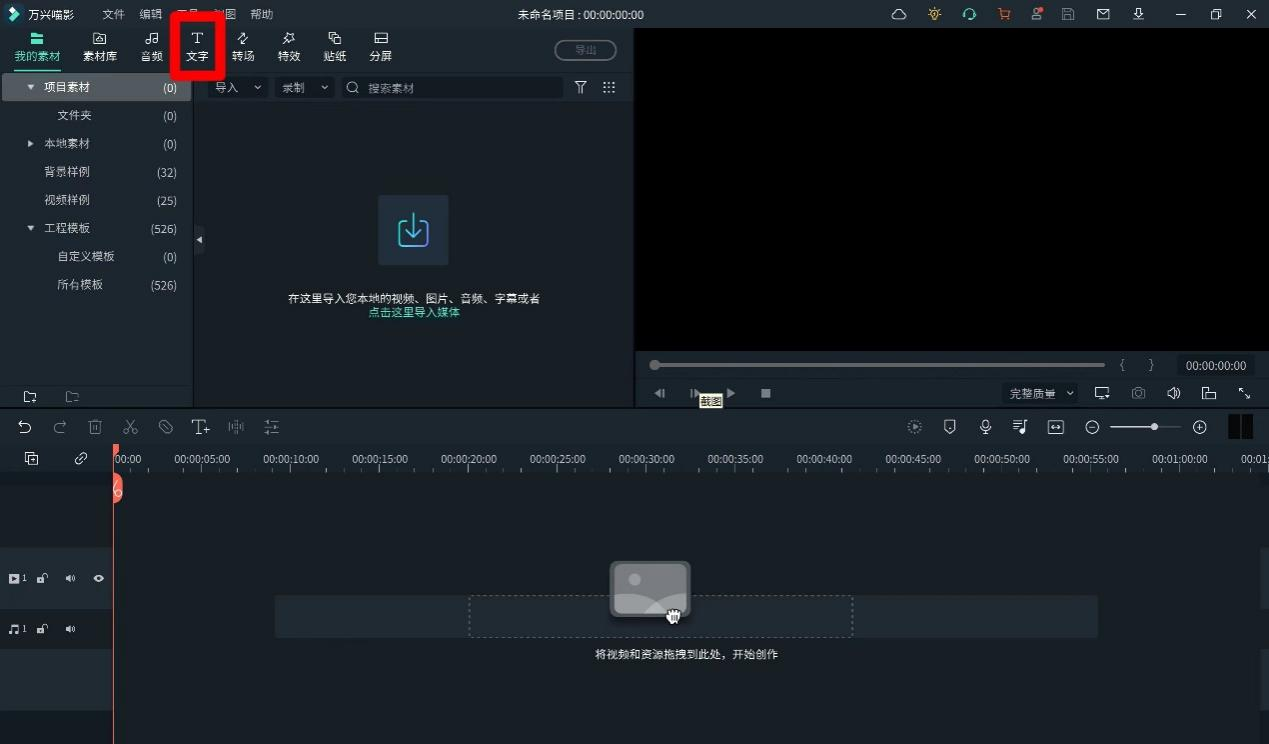Image resolution: width=1269 pixels, height=744 pixels.
Task: Open the 帮助 menu
Action: point(261,14)
